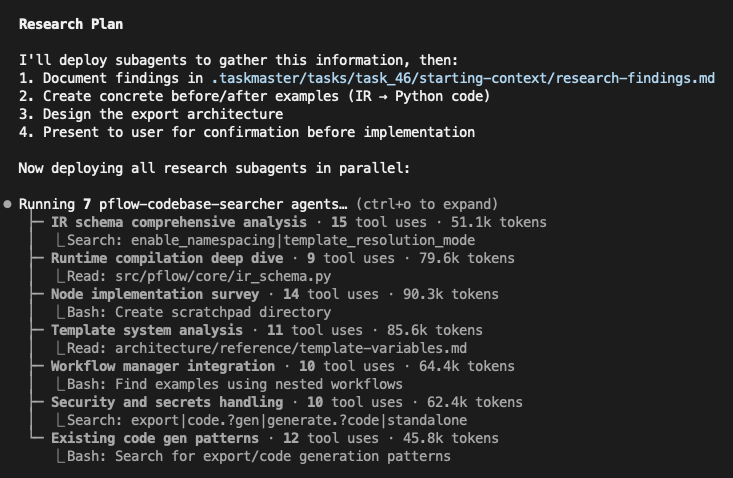Click the Create concrete before/after examples step

click(x=254, y=96)
